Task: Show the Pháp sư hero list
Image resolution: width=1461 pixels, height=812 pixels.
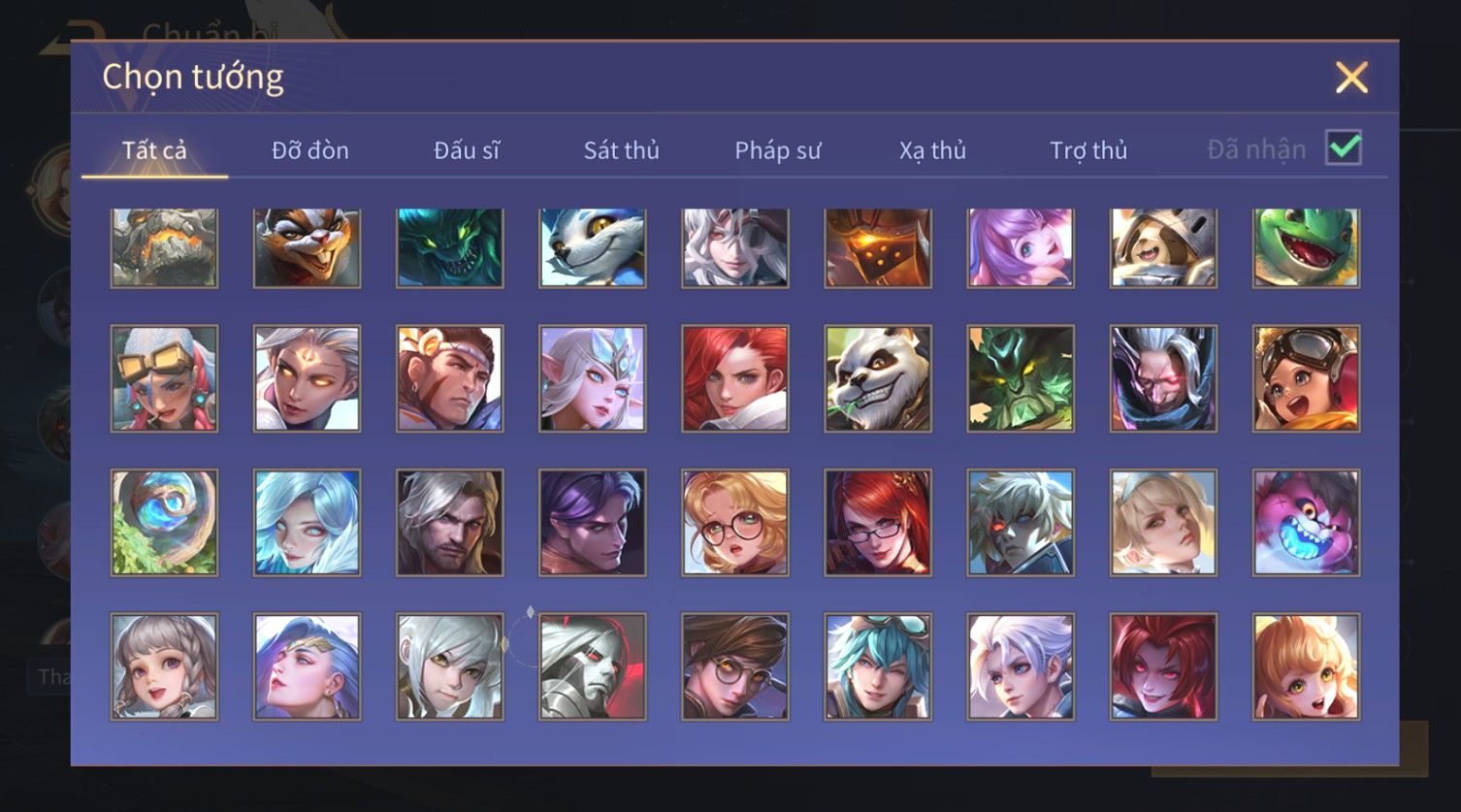Action: tap(778, 150)
